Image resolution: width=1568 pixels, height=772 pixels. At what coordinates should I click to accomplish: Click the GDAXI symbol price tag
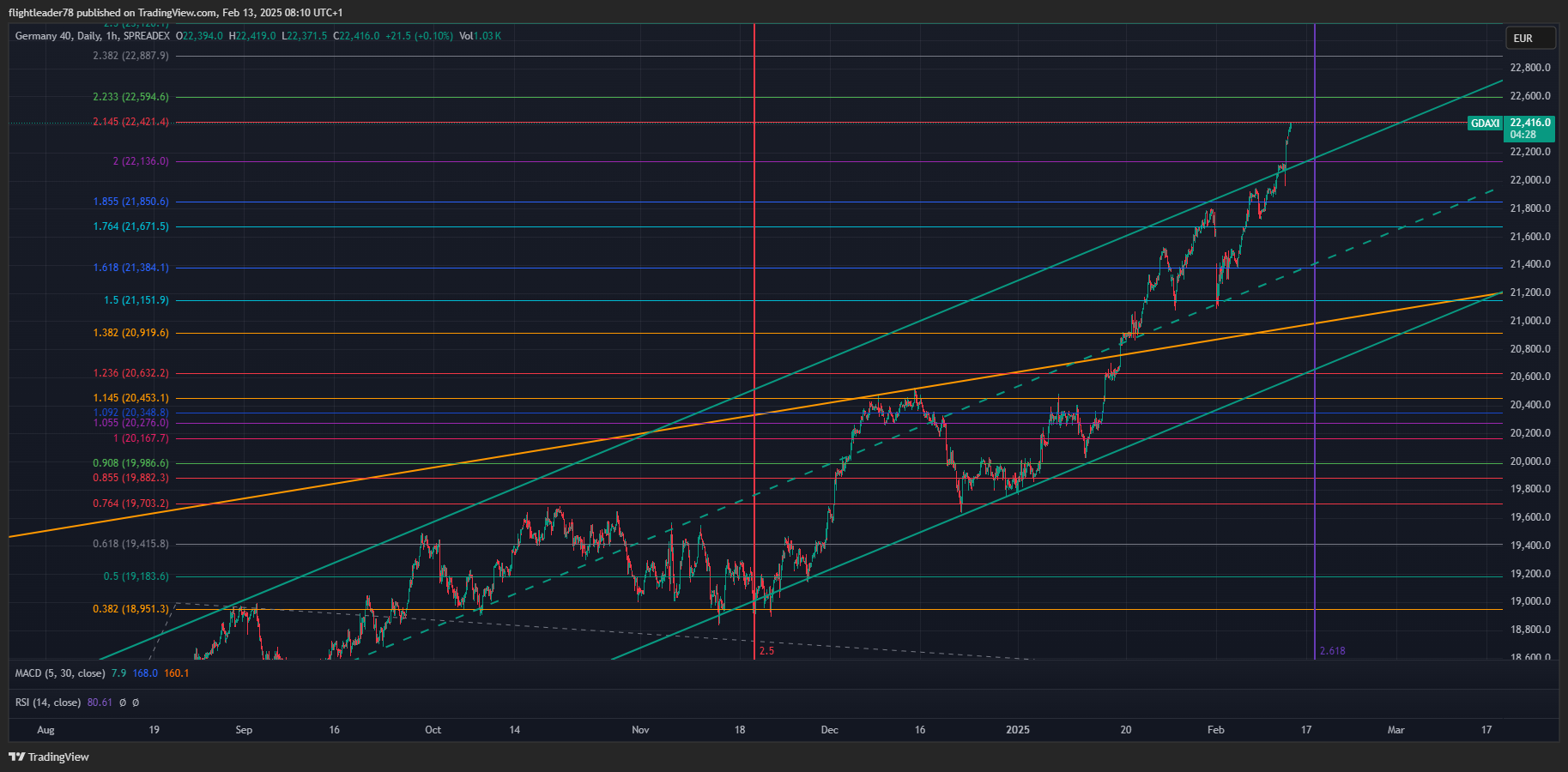click(x=1485, y=124)
